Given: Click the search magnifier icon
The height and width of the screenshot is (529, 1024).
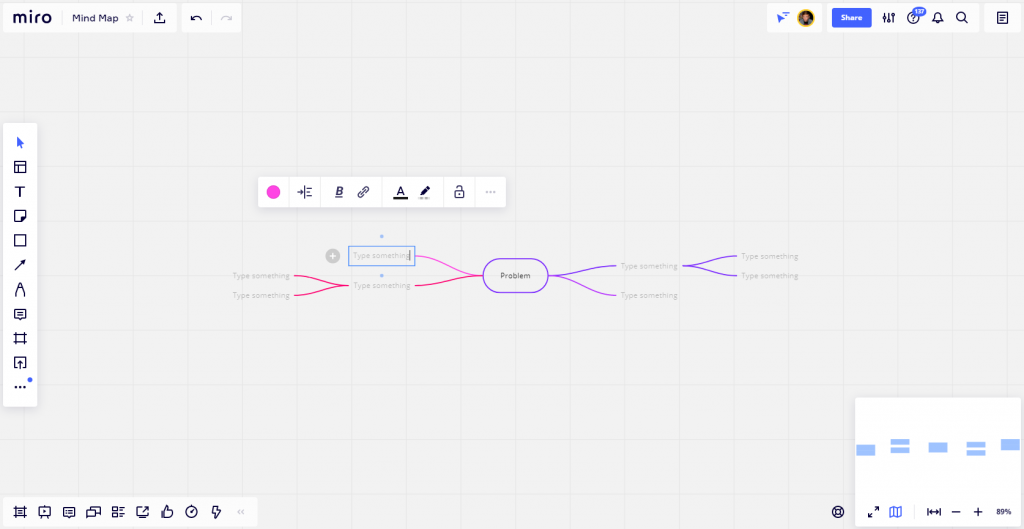Looking at the screenshot, I should coord(962,18).
